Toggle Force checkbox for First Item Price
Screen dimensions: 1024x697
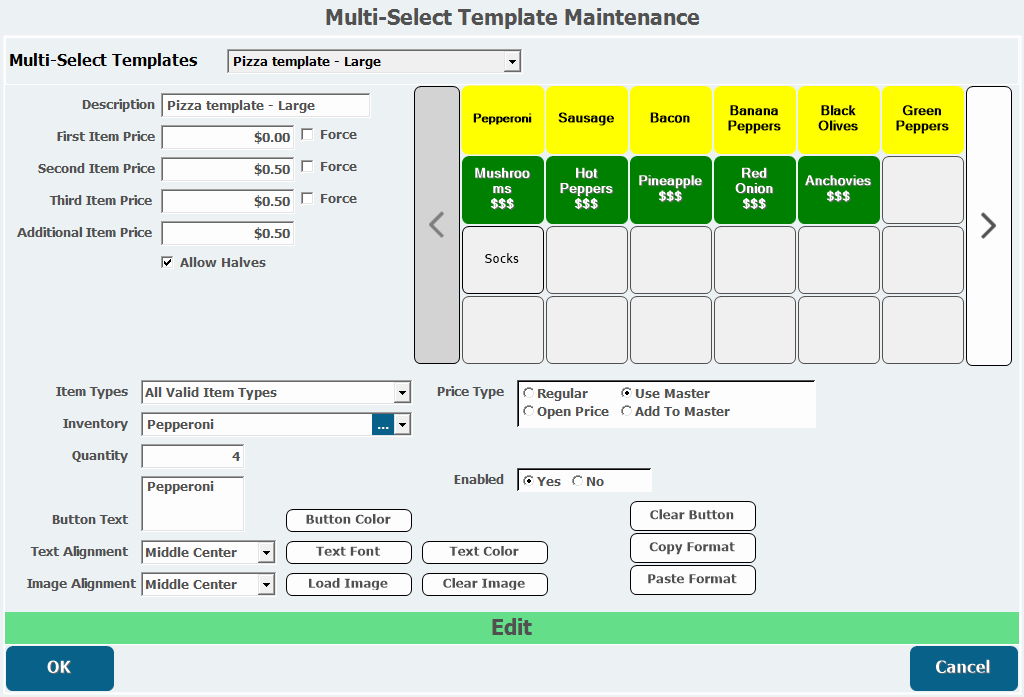[x=308, y=135]
